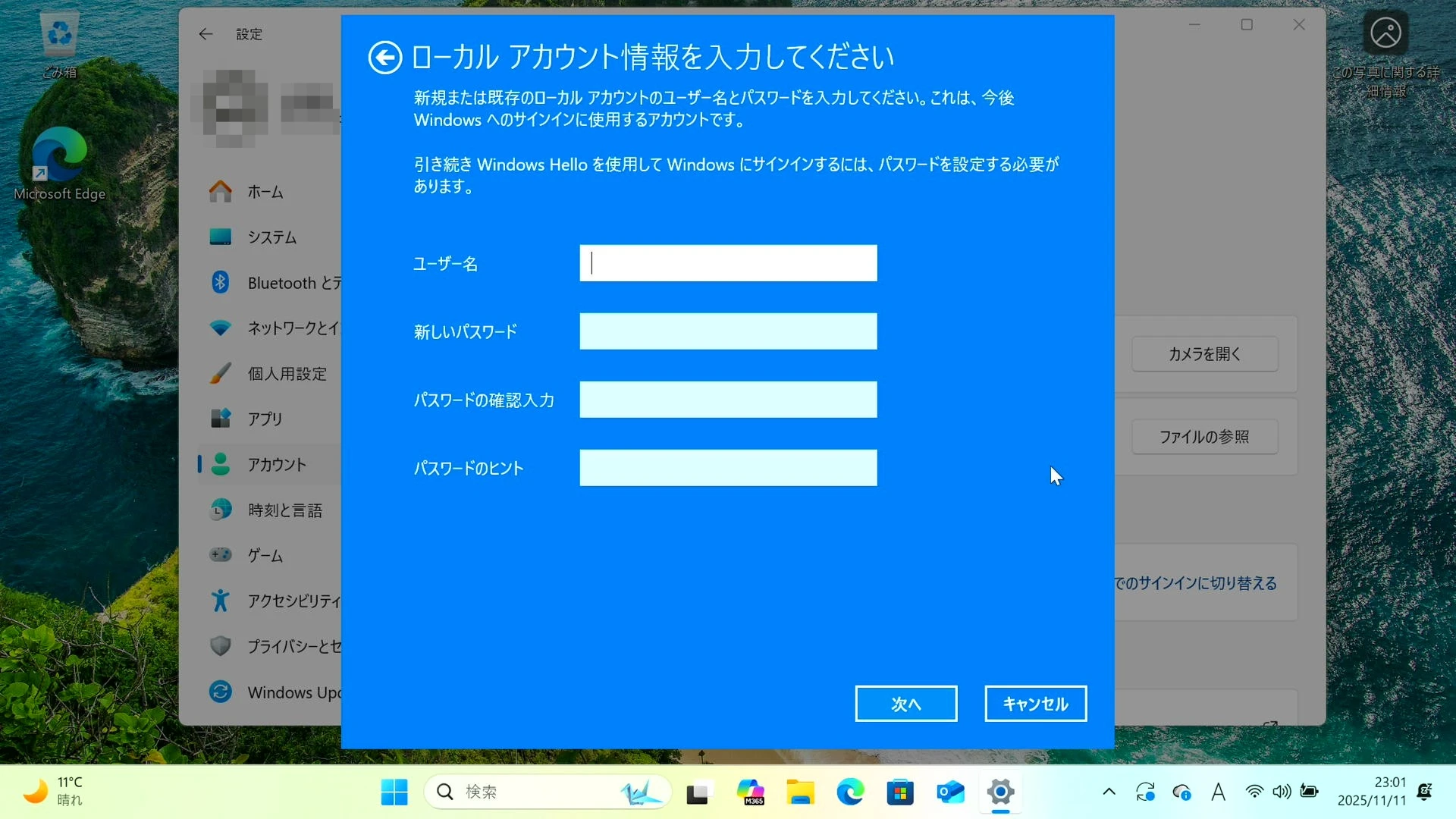Click the Settings back arrow
Screen dimensions: 1456x819
point(206,34)
